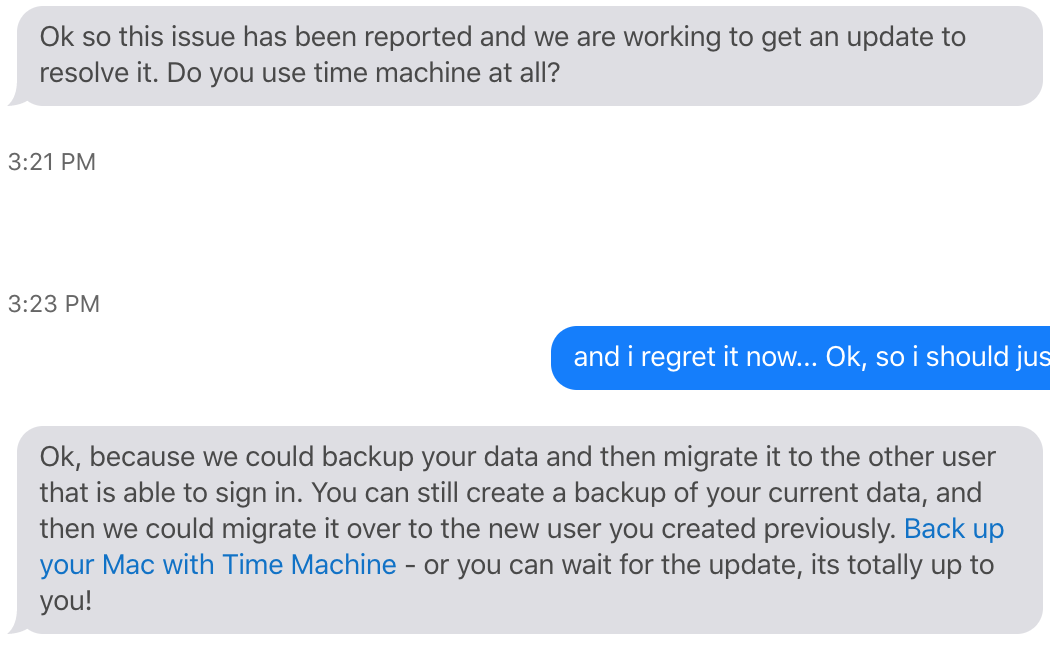The image size is (1050, 654).
Task: Click the words 'Ok, so i should jus' in blue bubble
Action: tap(937, 358)
